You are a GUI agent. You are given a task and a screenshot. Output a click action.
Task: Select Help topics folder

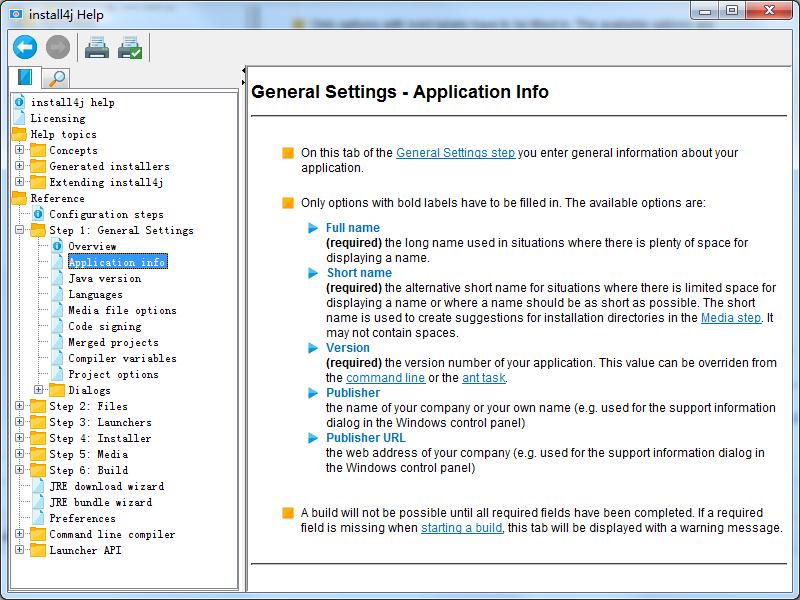[x=63, y=134]
